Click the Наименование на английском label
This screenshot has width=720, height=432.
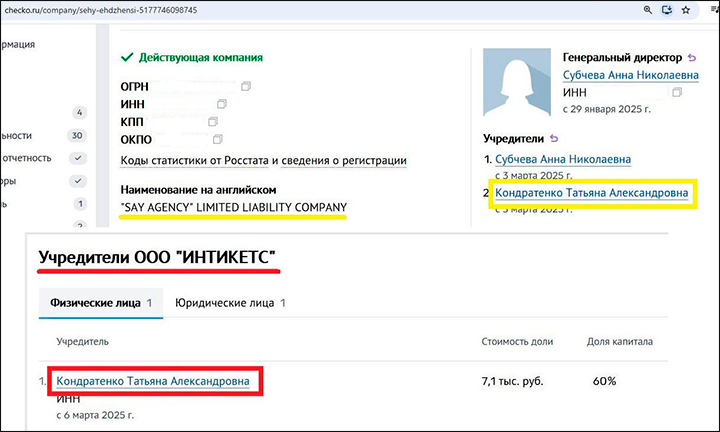pyautogui.click(x=198, y=190)
